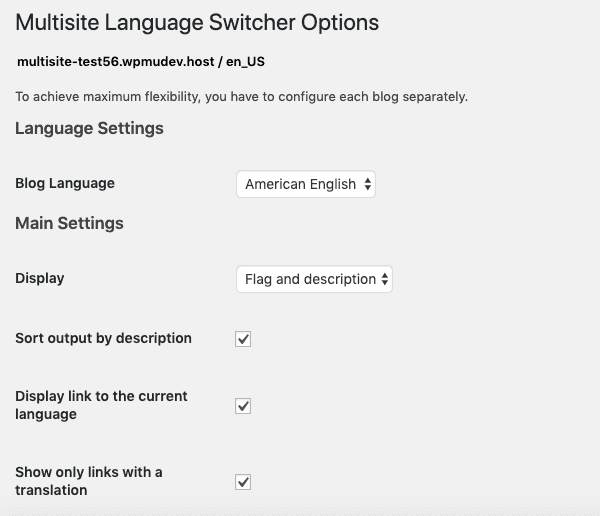The image size is (600, 516).
Task: Click the Language Settings section heading
Action: 89,128
